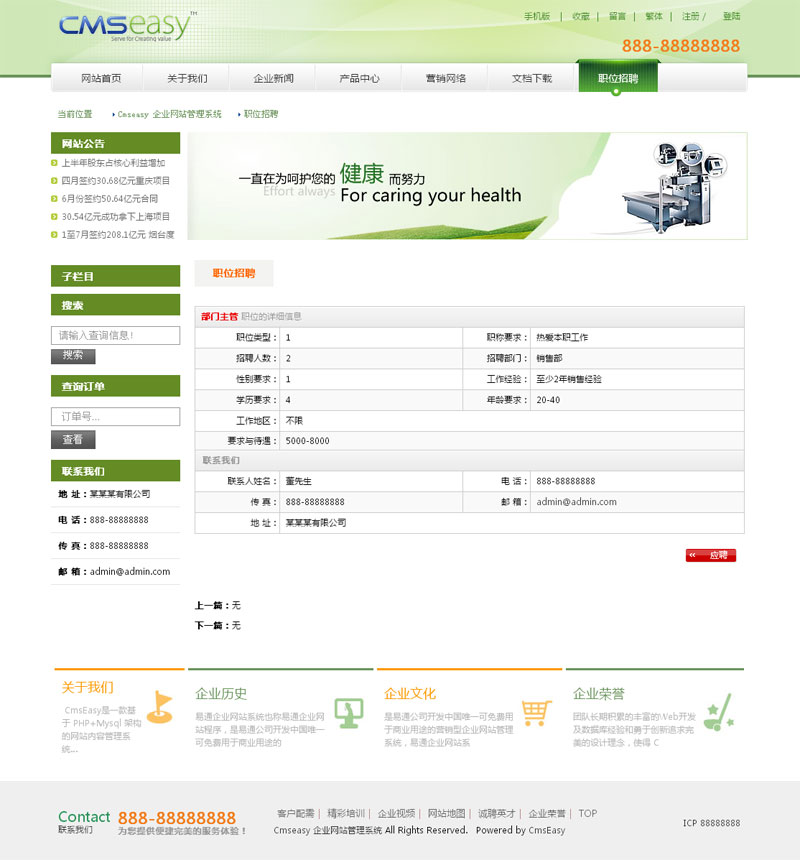
Task: Click the 注册 register link
Action: tap(691, 16)
